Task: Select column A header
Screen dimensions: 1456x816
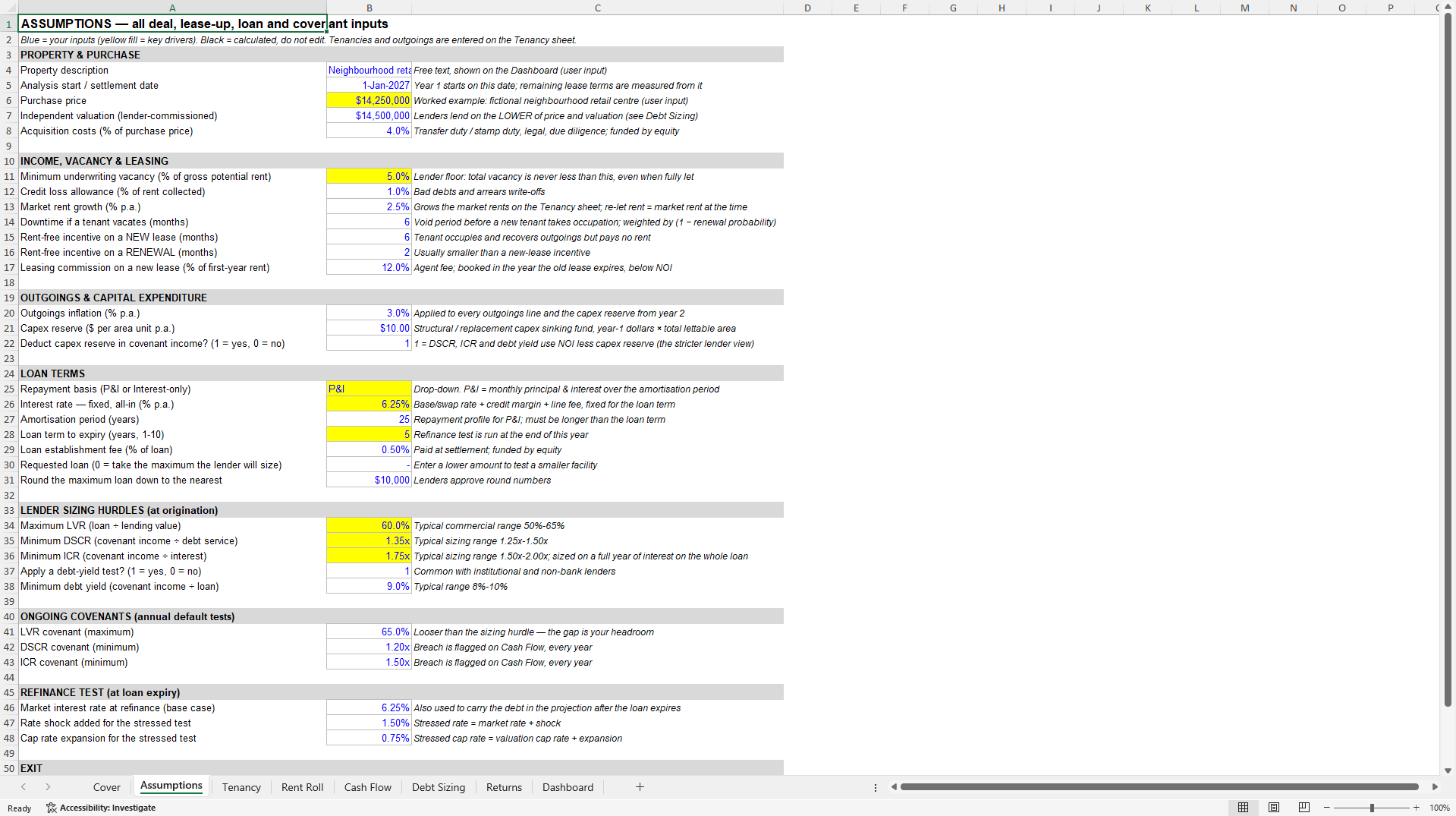Action: click(x=172, y=8)
